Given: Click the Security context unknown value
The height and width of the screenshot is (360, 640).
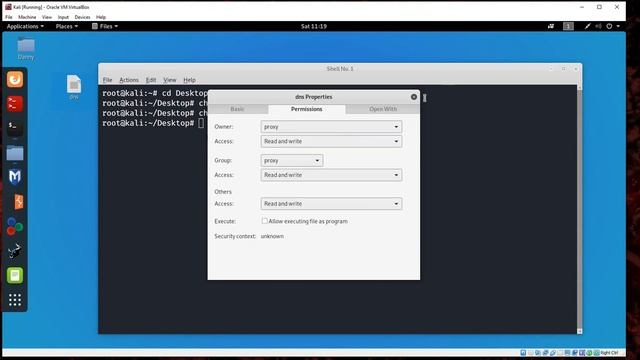Looking at the screenshot, I should [x=272, y=236].
